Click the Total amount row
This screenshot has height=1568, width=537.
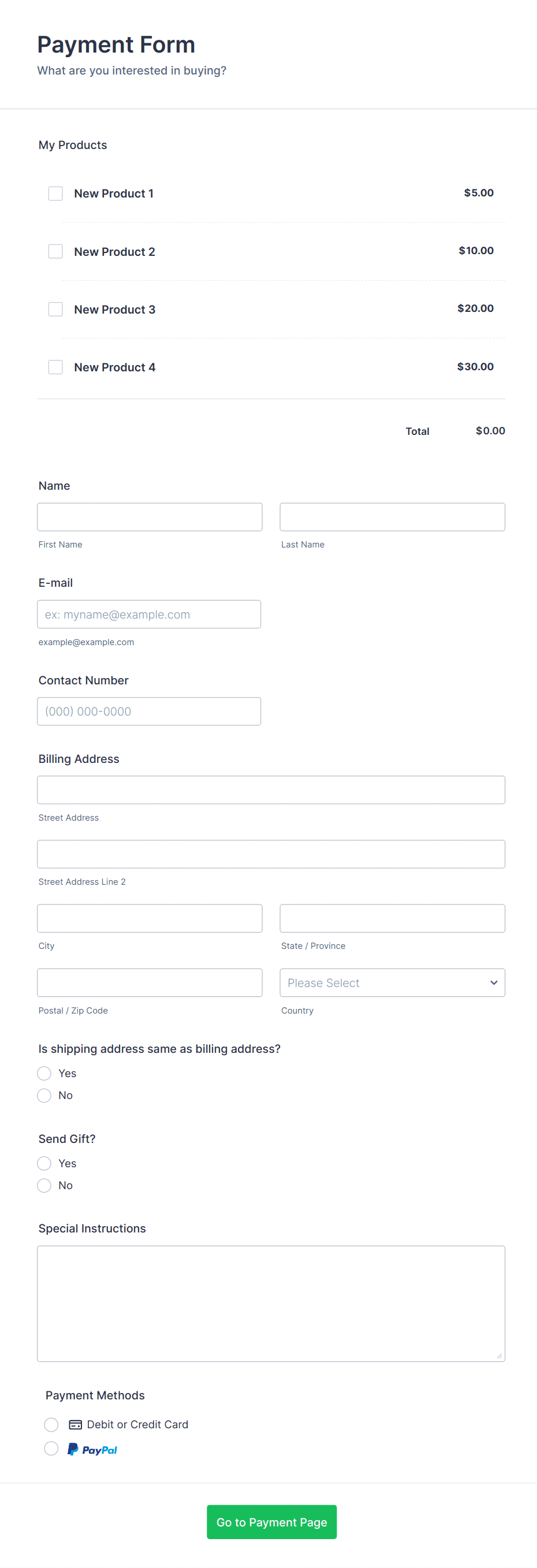455,431
